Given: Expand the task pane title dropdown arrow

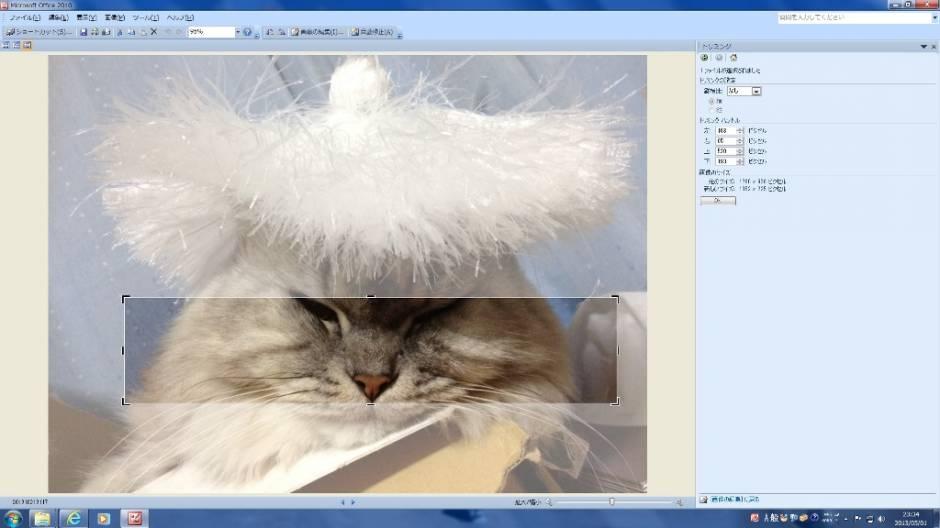Looking at the screenshot, I should [922, 47].
